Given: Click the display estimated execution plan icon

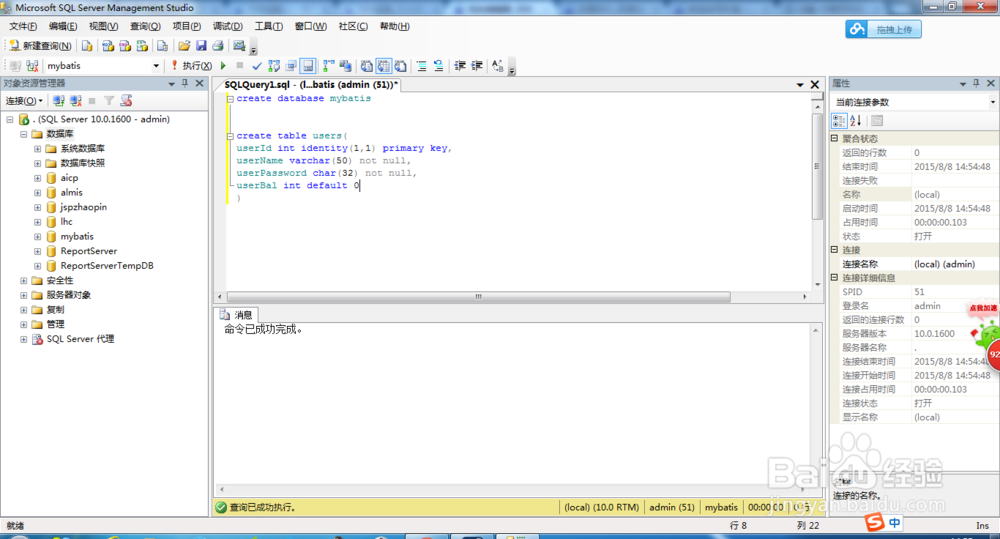Looking at the screenshot, I should tap(274, 66).
